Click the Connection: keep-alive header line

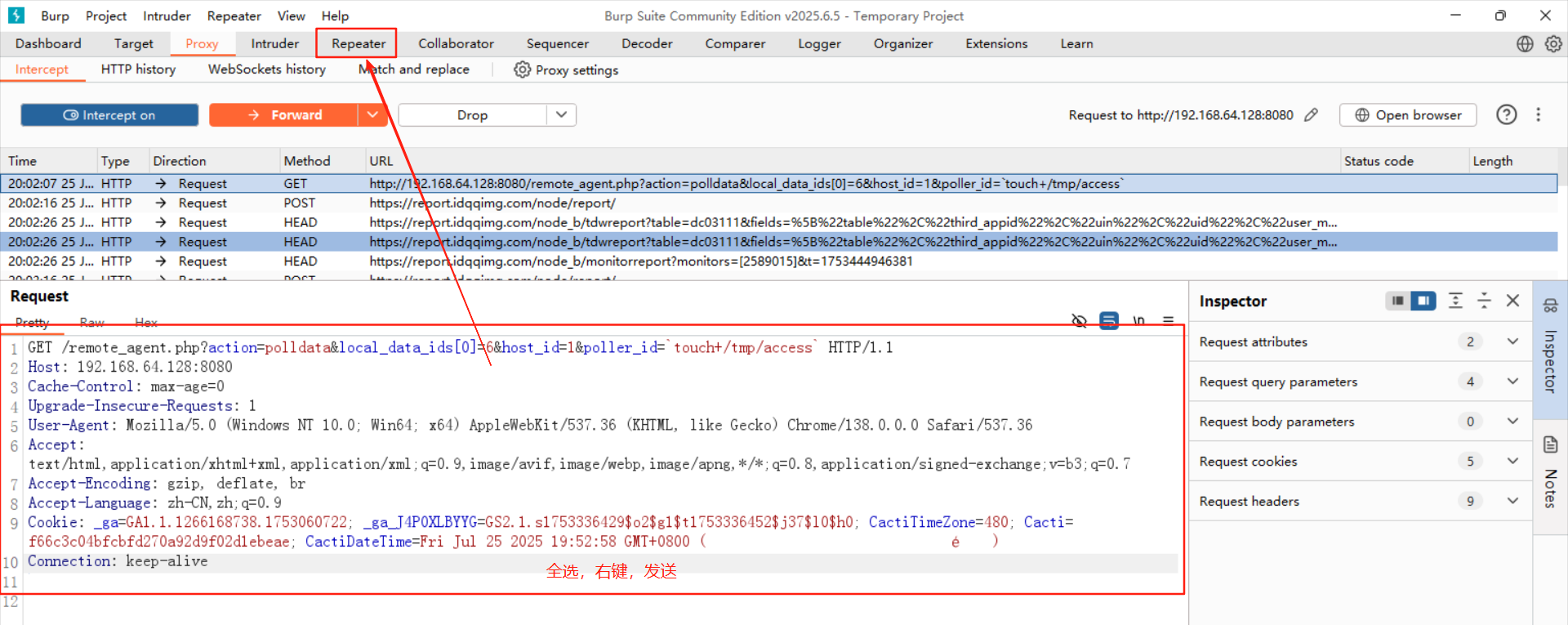point(118,561)
